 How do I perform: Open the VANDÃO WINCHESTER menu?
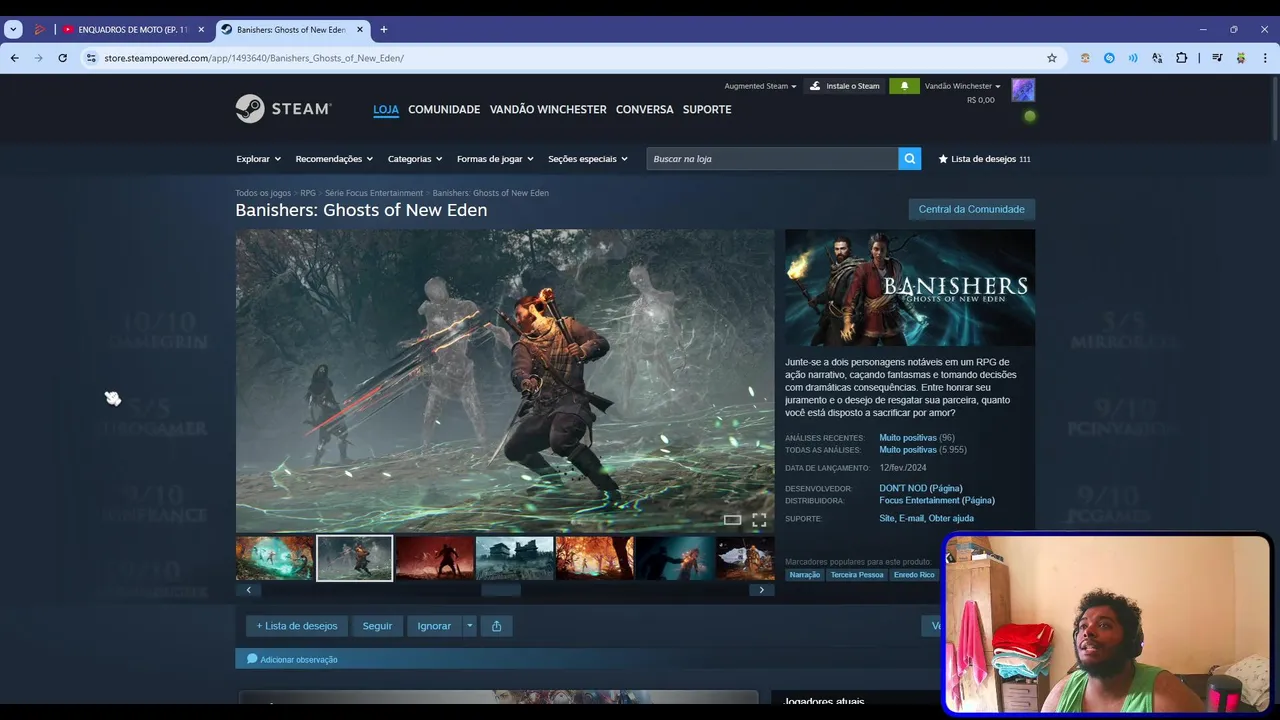(548, 109)
